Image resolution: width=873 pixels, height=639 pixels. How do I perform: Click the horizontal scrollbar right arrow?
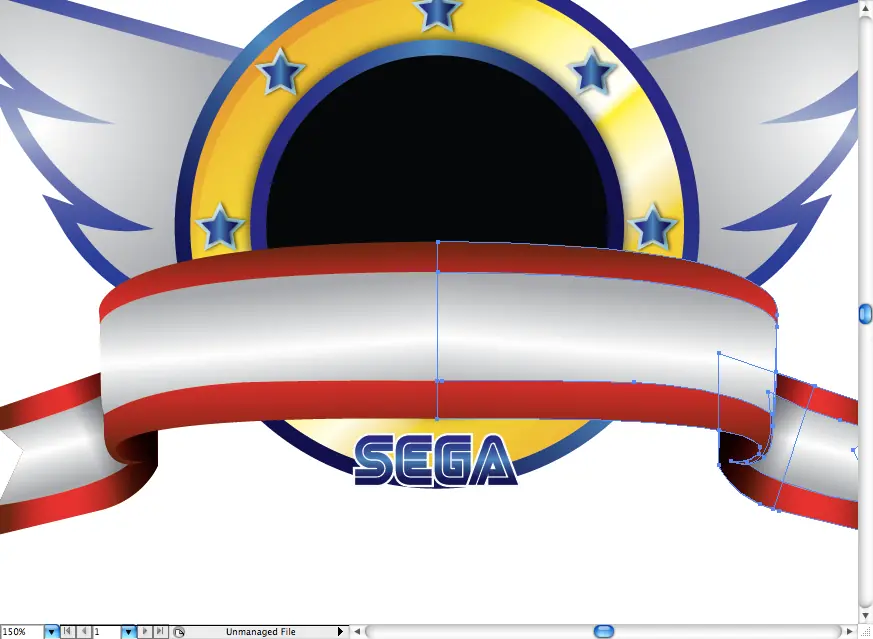[x=850, y=632]
